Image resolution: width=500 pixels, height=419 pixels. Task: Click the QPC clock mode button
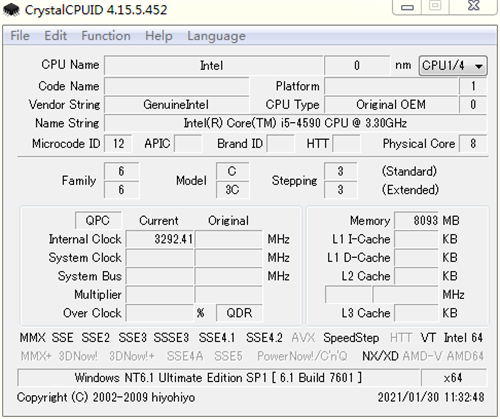point(98,220)
